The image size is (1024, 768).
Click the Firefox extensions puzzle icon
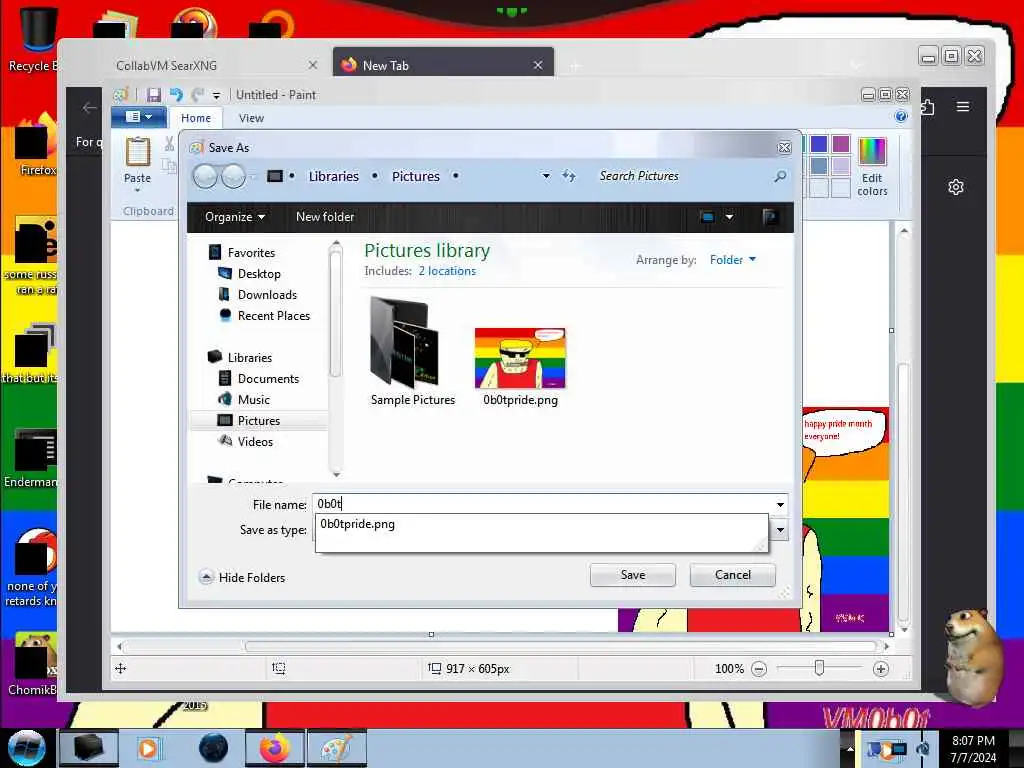(927, 106)
